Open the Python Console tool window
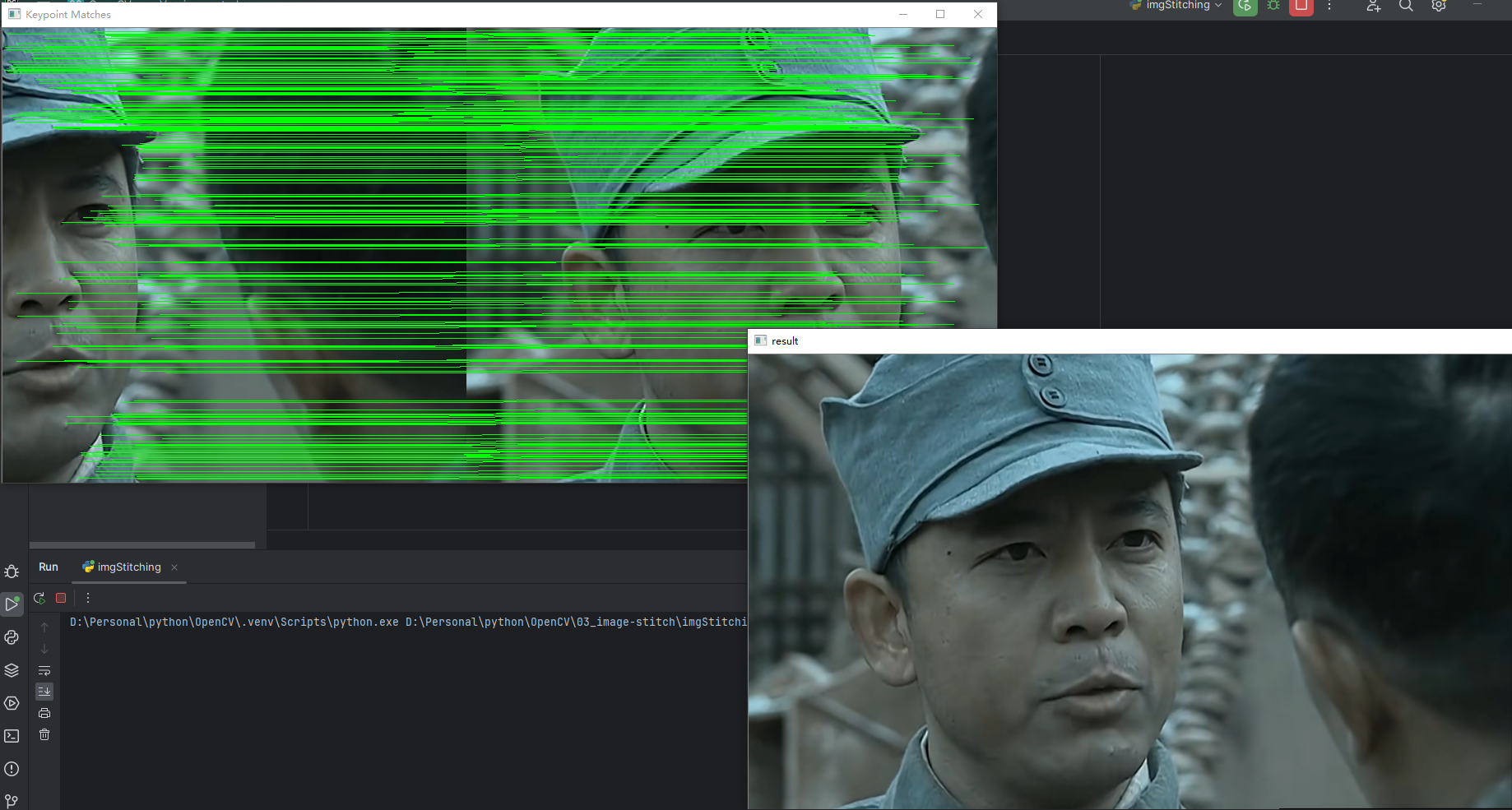This screenshot has height=810, width=1512. 12,637
